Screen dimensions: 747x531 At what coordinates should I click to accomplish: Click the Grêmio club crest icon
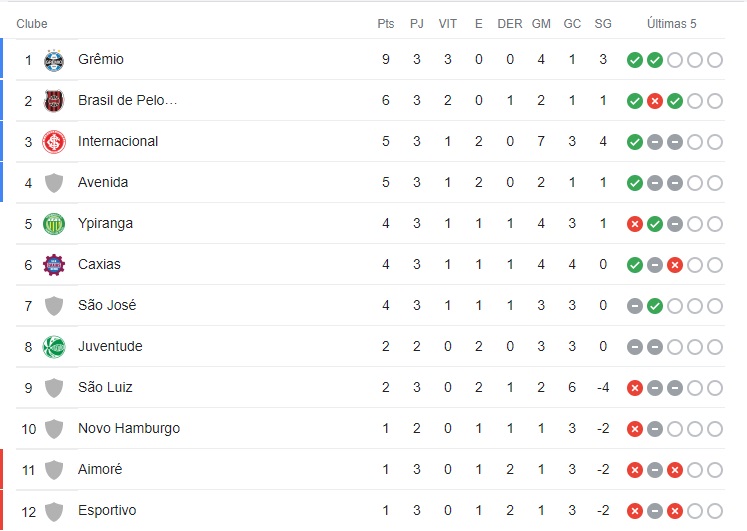(54, 60)
